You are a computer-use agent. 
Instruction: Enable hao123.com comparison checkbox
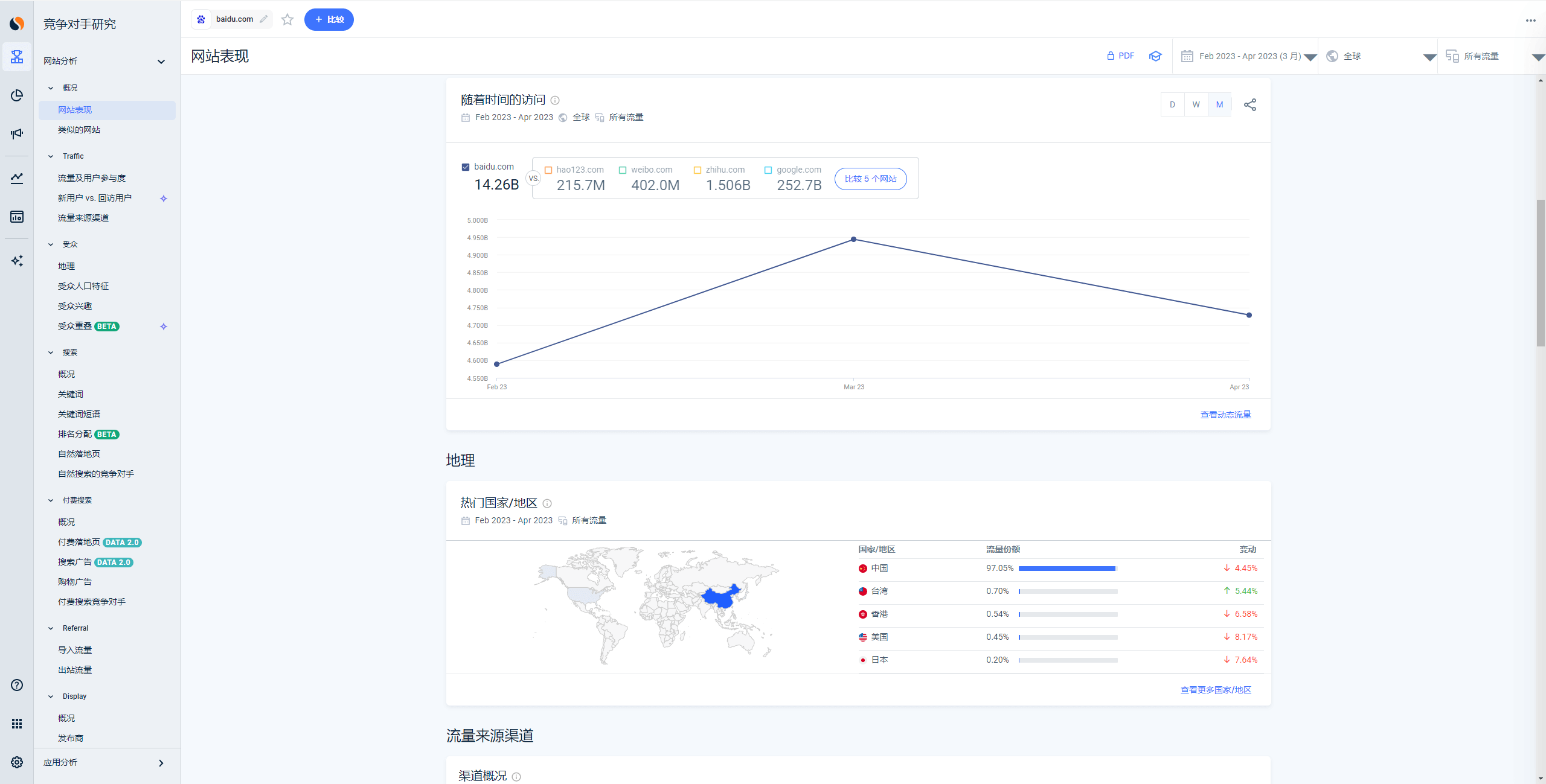(x=548, y=170)
